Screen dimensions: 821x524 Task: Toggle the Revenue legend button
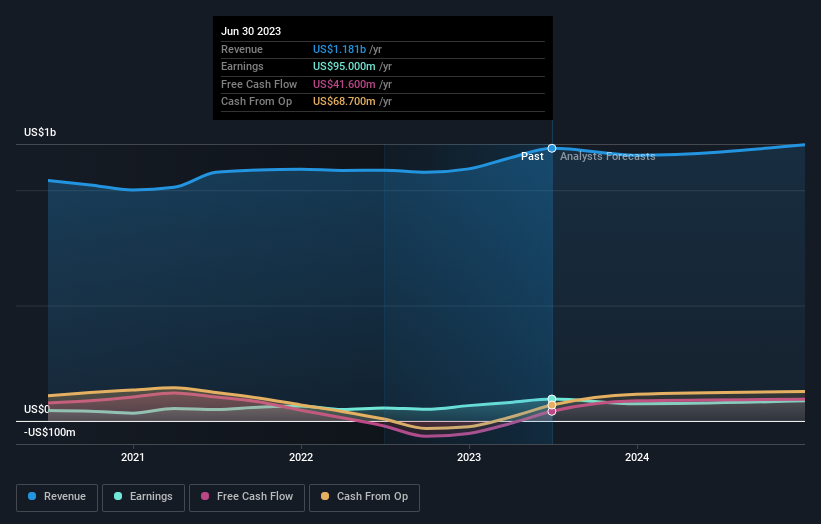57,497
